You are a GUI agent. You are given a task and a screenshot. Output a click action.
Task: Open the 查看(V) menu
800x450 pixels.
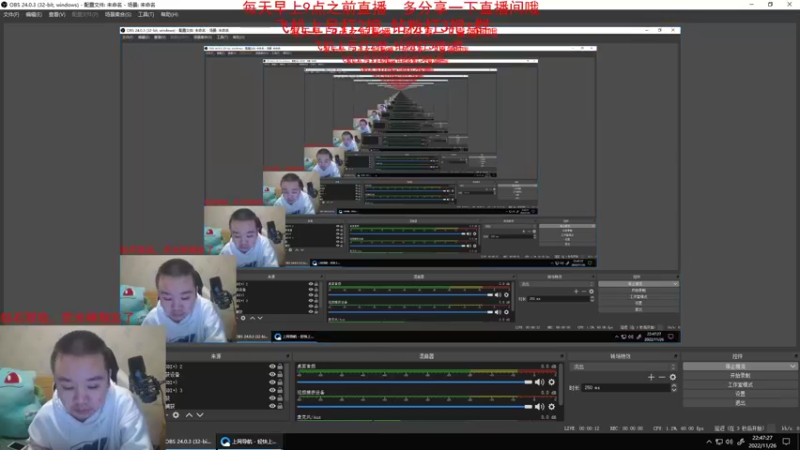[x=57, y=15]
